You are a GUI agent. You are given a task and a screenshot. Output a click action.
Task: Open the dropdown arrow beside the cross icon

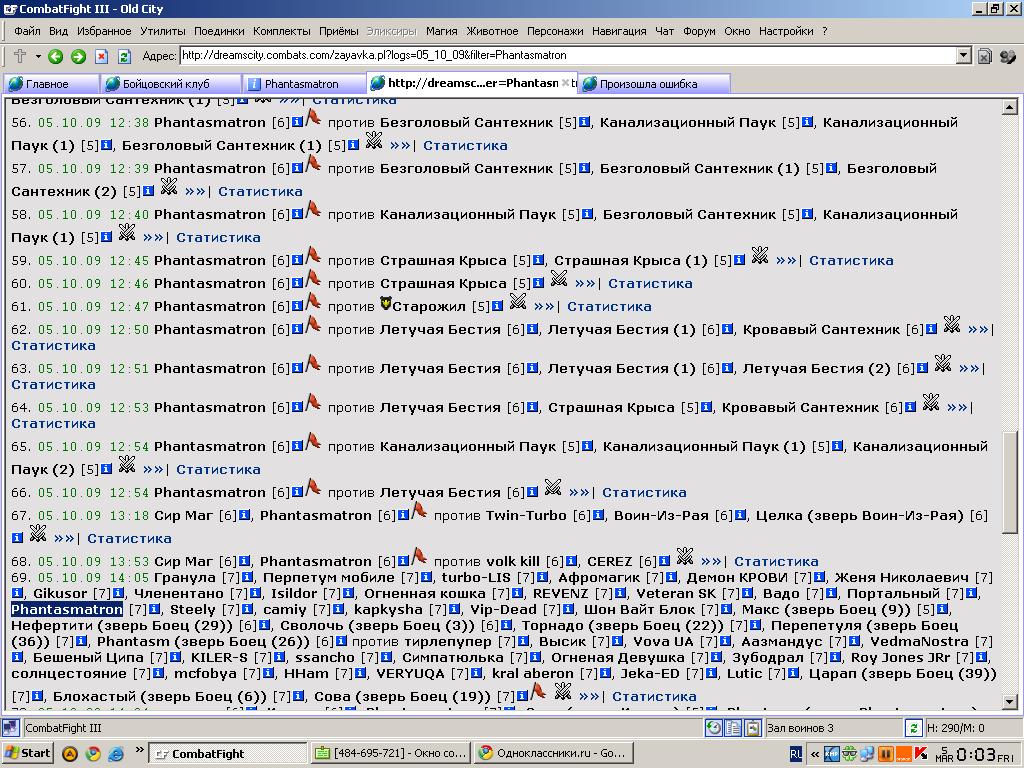pos(38,57)
